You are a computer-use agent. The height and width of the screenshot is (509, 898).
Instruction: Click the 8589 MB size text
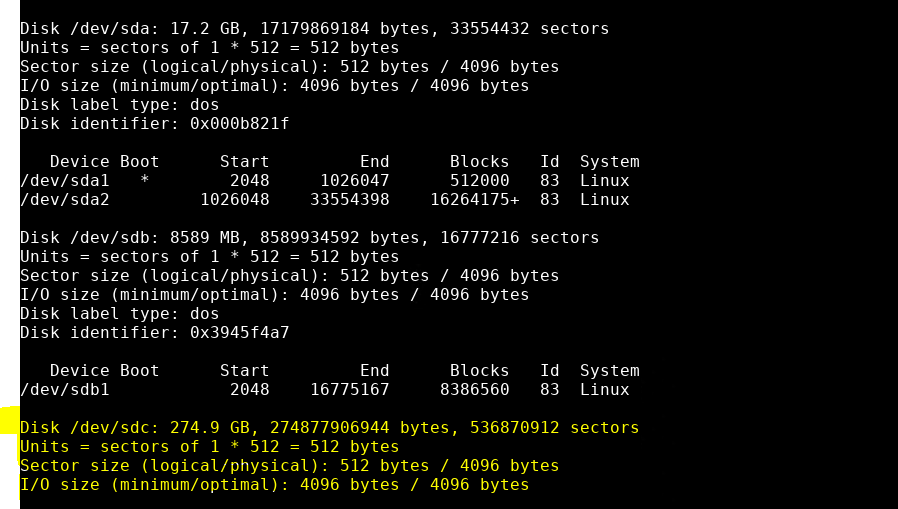click(204, 238)
